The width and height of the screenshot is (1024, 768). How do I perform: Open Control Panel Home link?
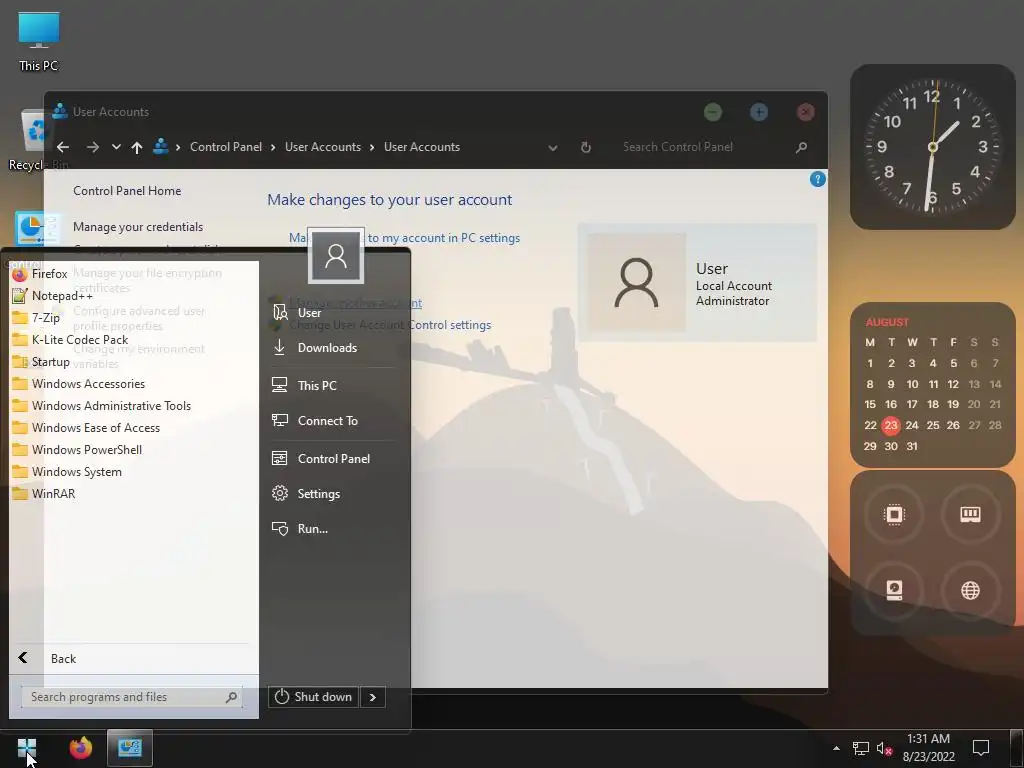coord(127,191)
